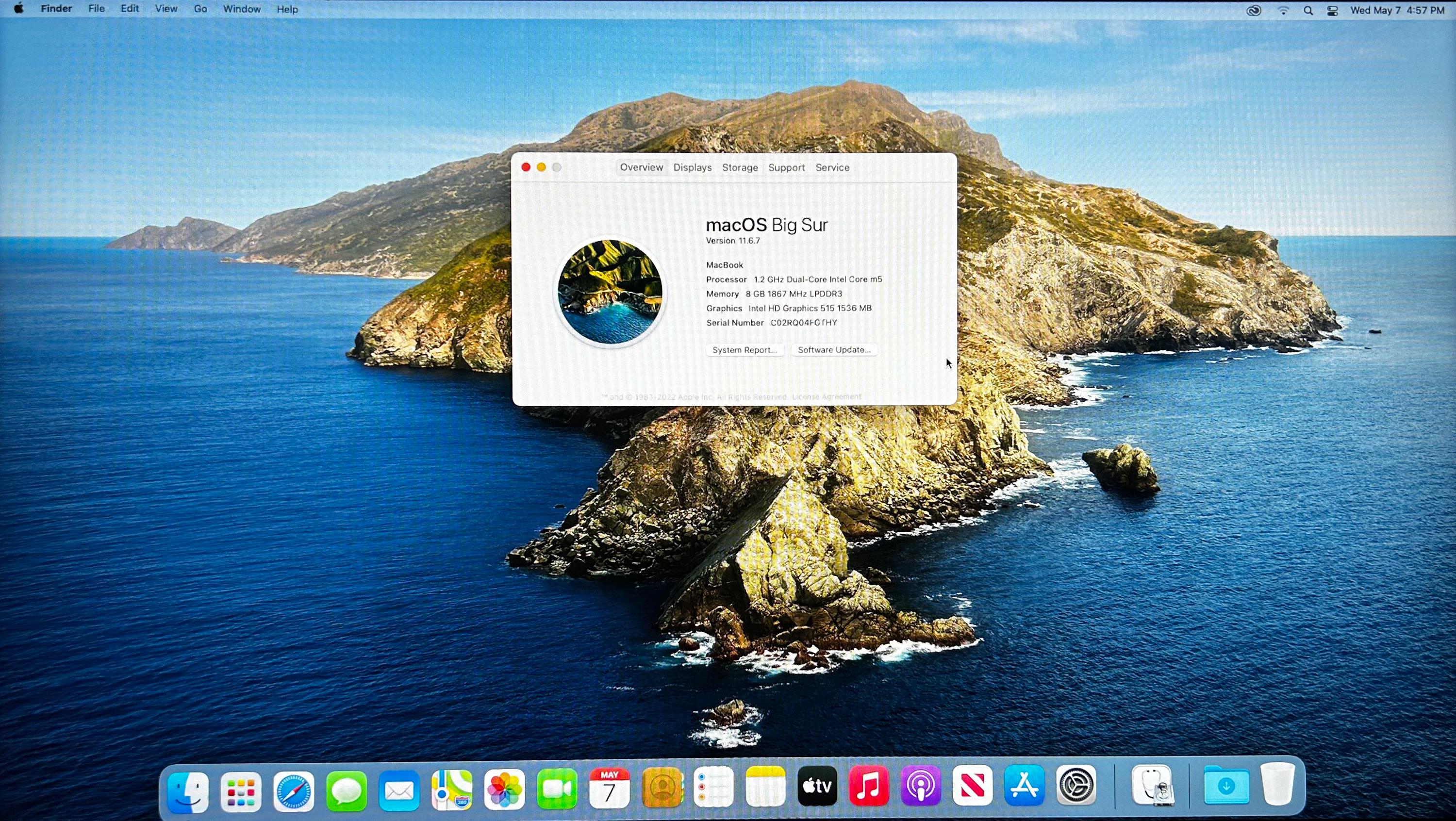Open FaceTime from the Dock
The height and width of the screenshot is (821, 1456).
coord(557,788)
